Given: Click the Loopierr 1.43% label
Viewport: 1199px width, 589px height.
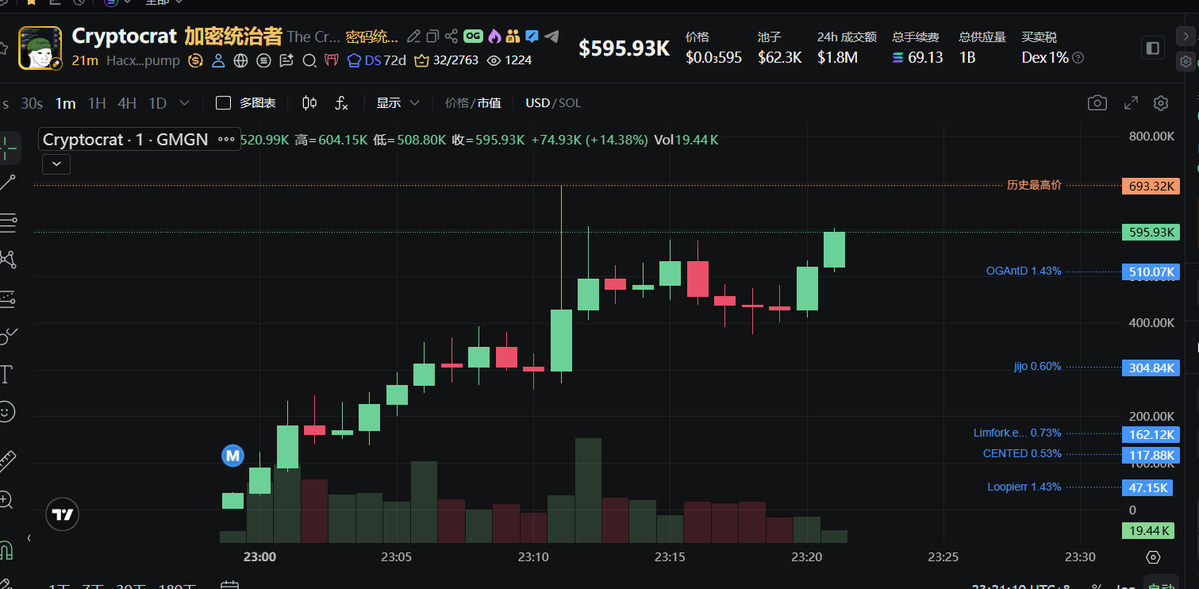Looking at the screenshot, I should click(1025, 486).
